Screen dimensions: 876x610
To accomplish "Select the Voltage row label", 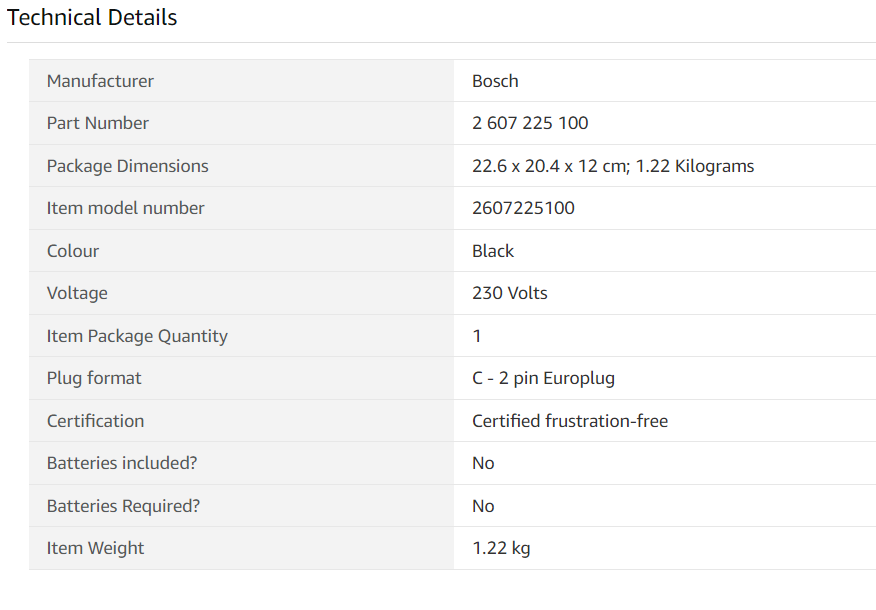I will pyautogui.click(x=77, y=293).
